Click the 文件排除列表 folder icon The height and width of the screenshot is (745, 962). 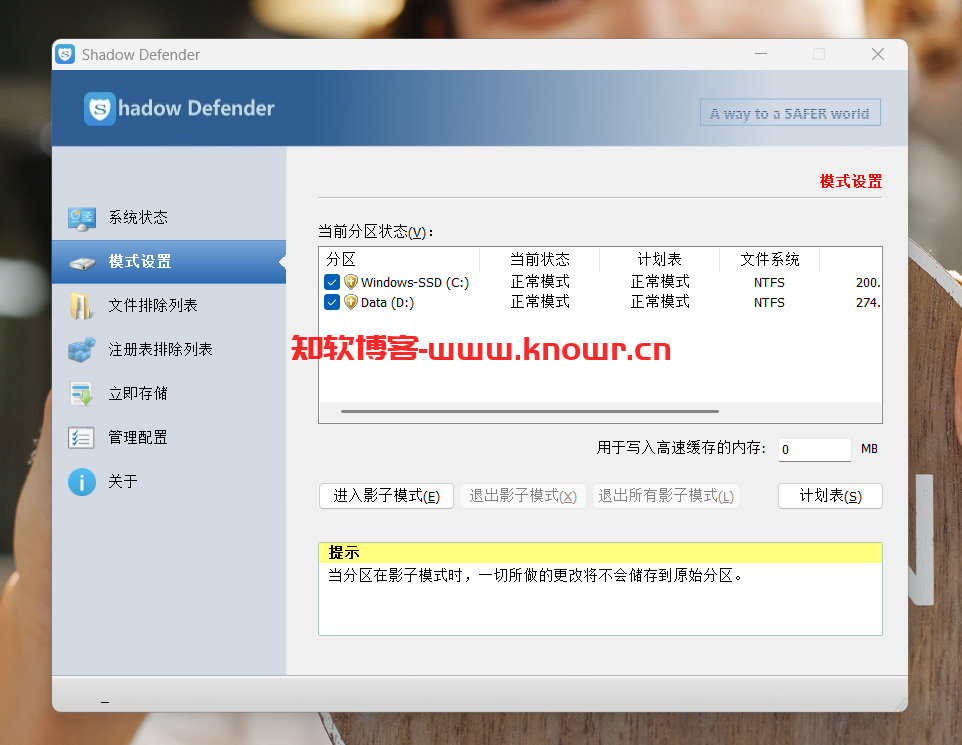[x=82, y=306]
